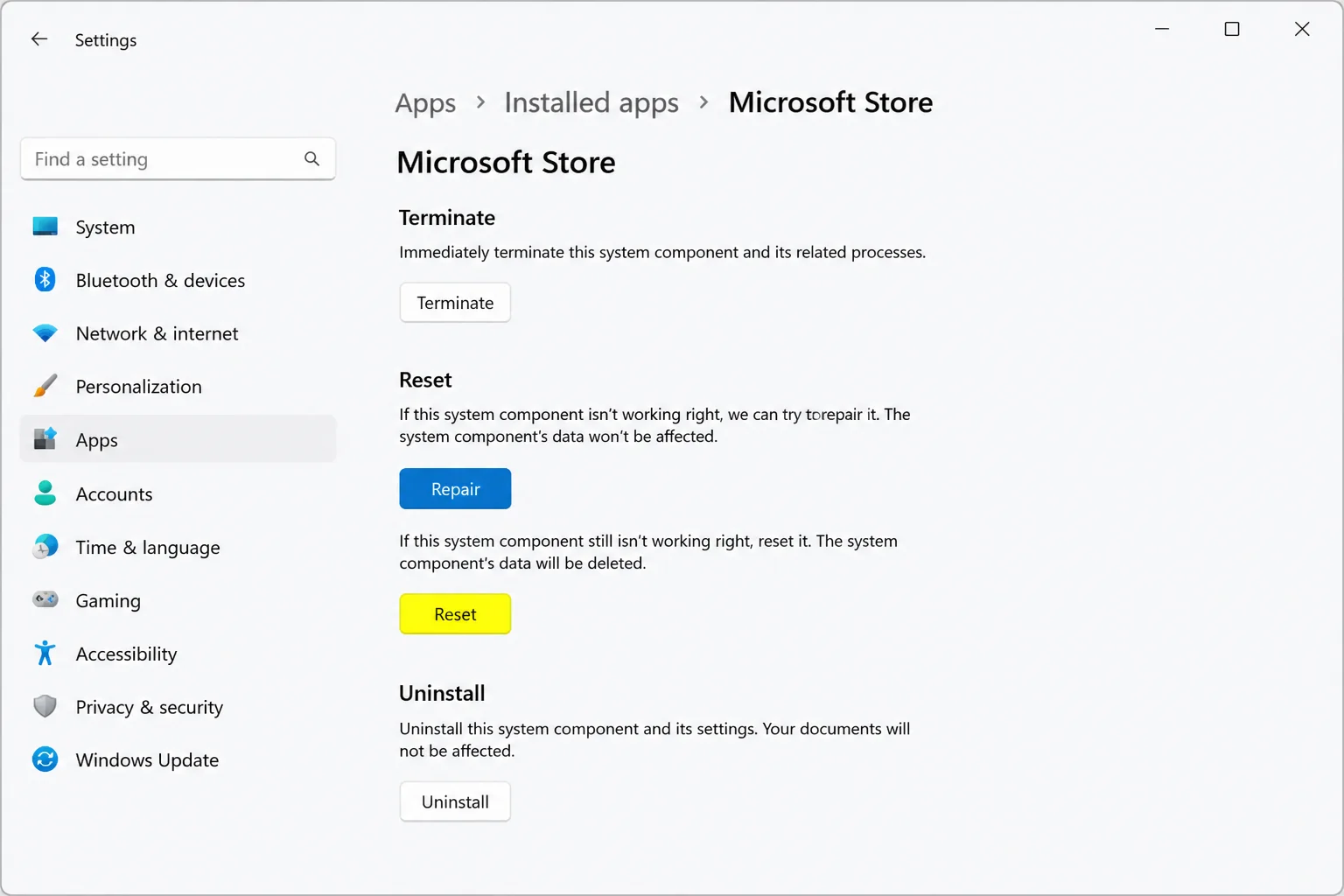Open Privacy & security page
The width and height of the screenshot is (1344, 896).
(x=178, y=707)
